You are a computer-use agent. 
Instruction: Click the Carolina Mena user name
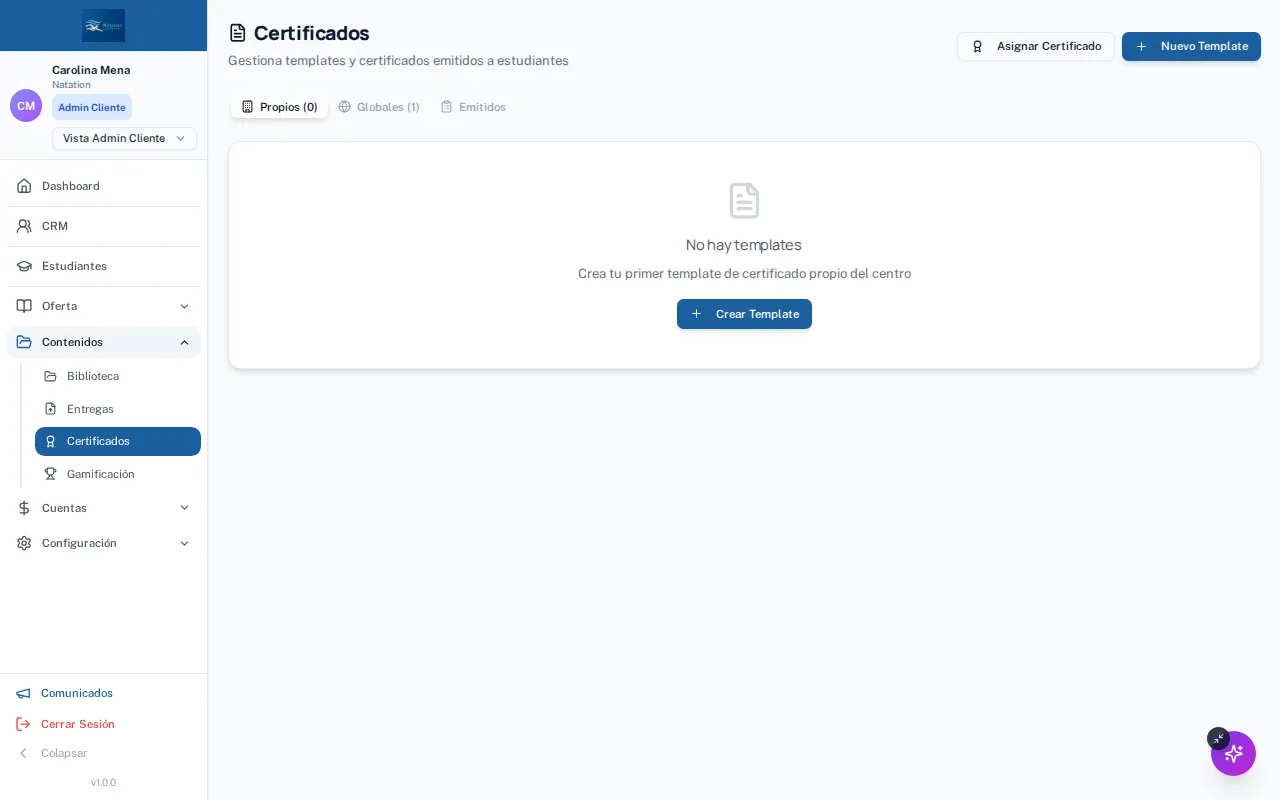[x=91, y=70]
